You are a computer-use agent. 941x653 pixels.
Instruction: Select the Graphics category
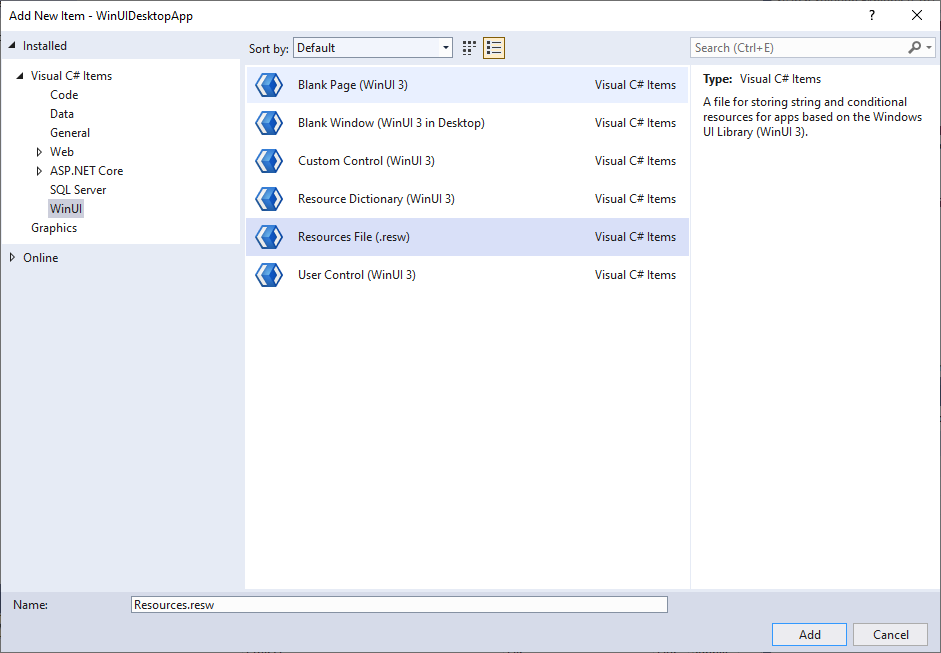click(x=53, y=227)
